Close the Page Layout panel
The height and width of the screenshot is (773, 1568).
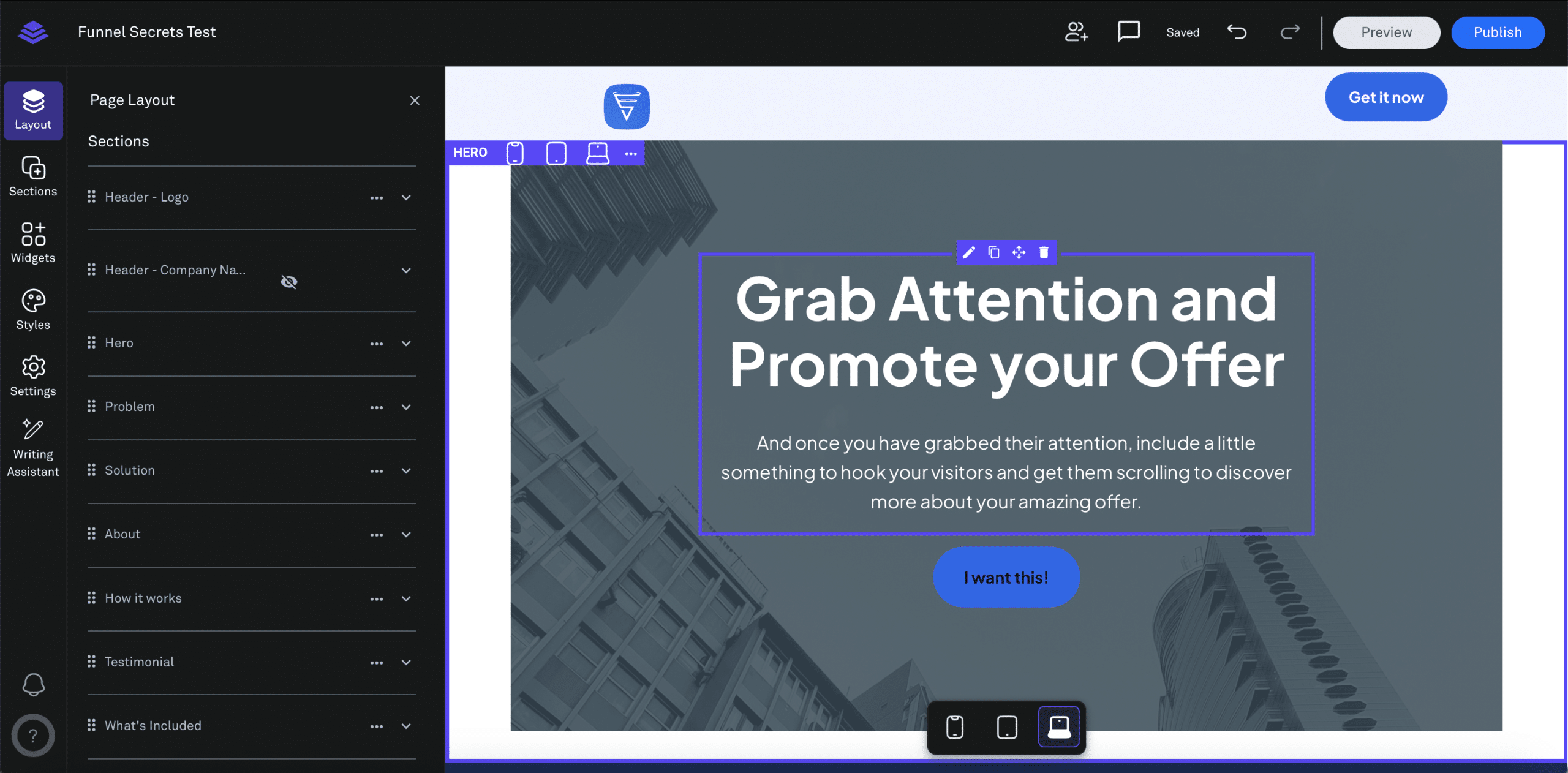pos(415,100)
